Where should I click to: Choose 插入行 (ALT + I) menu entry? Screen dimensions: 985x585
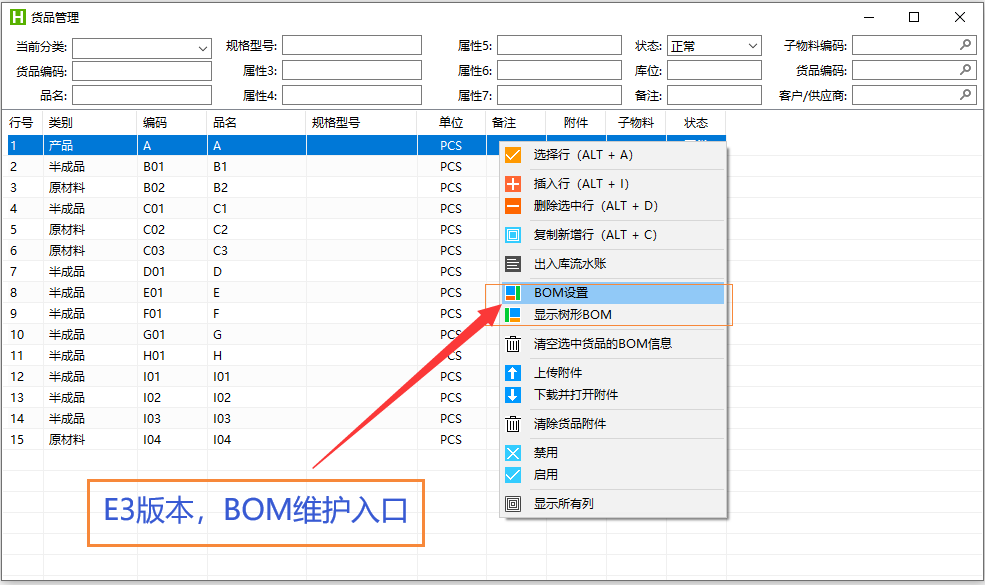[x=612, y=183]
